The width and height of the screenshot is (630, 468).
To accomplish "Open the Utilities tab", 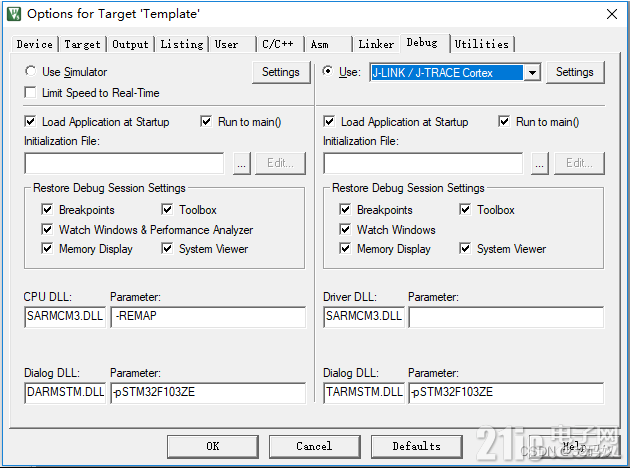I will [481, 44].
